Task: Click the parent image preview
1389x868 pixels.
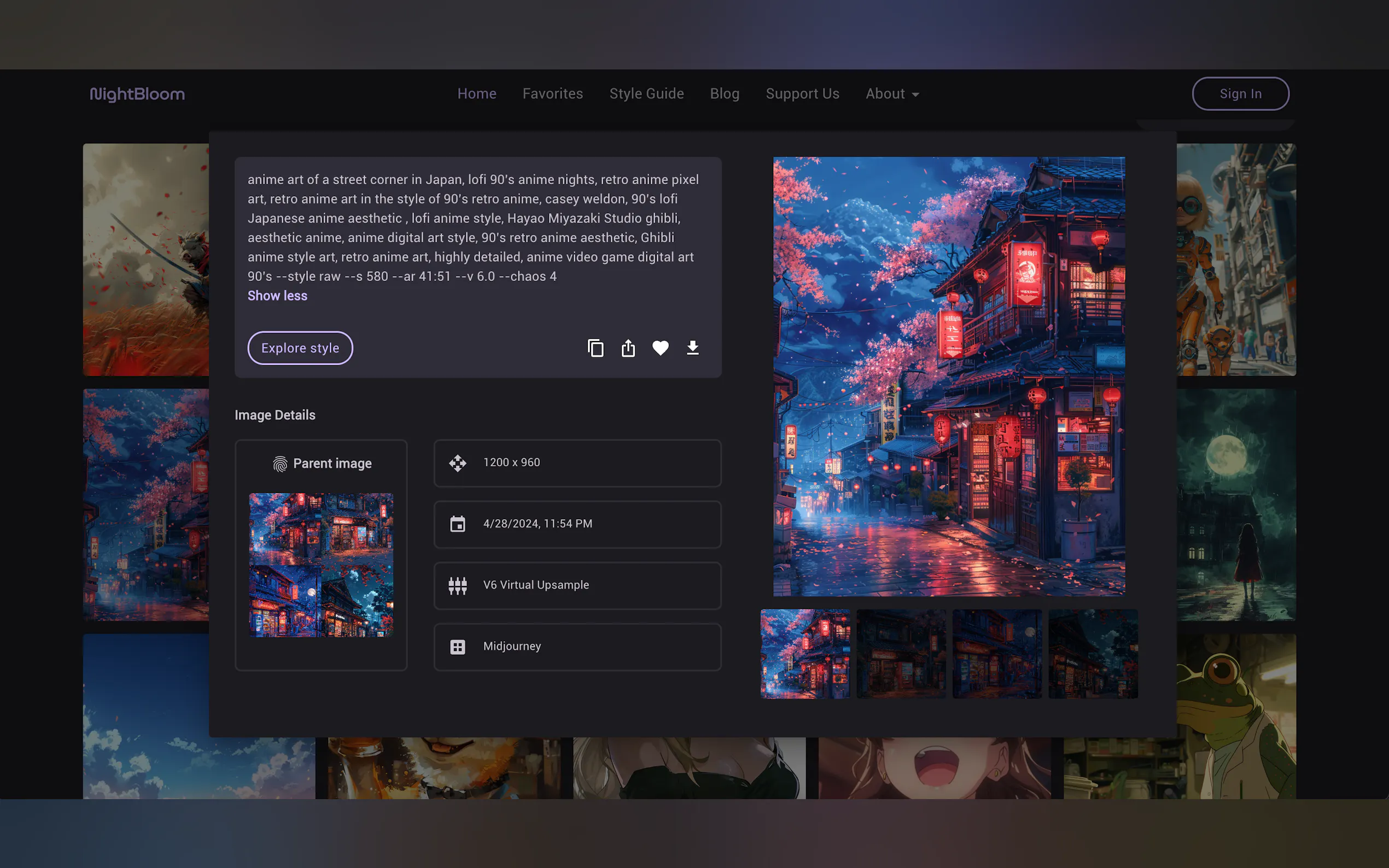Action: 321,566
